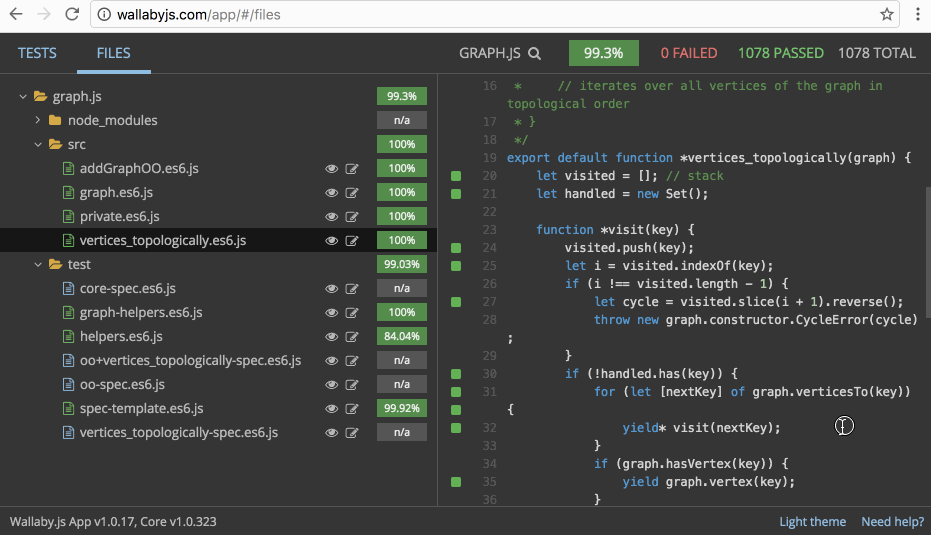This screenshot has height=535, width=931.
Task: Click the browser forward arrow
Action: [44, 14]
